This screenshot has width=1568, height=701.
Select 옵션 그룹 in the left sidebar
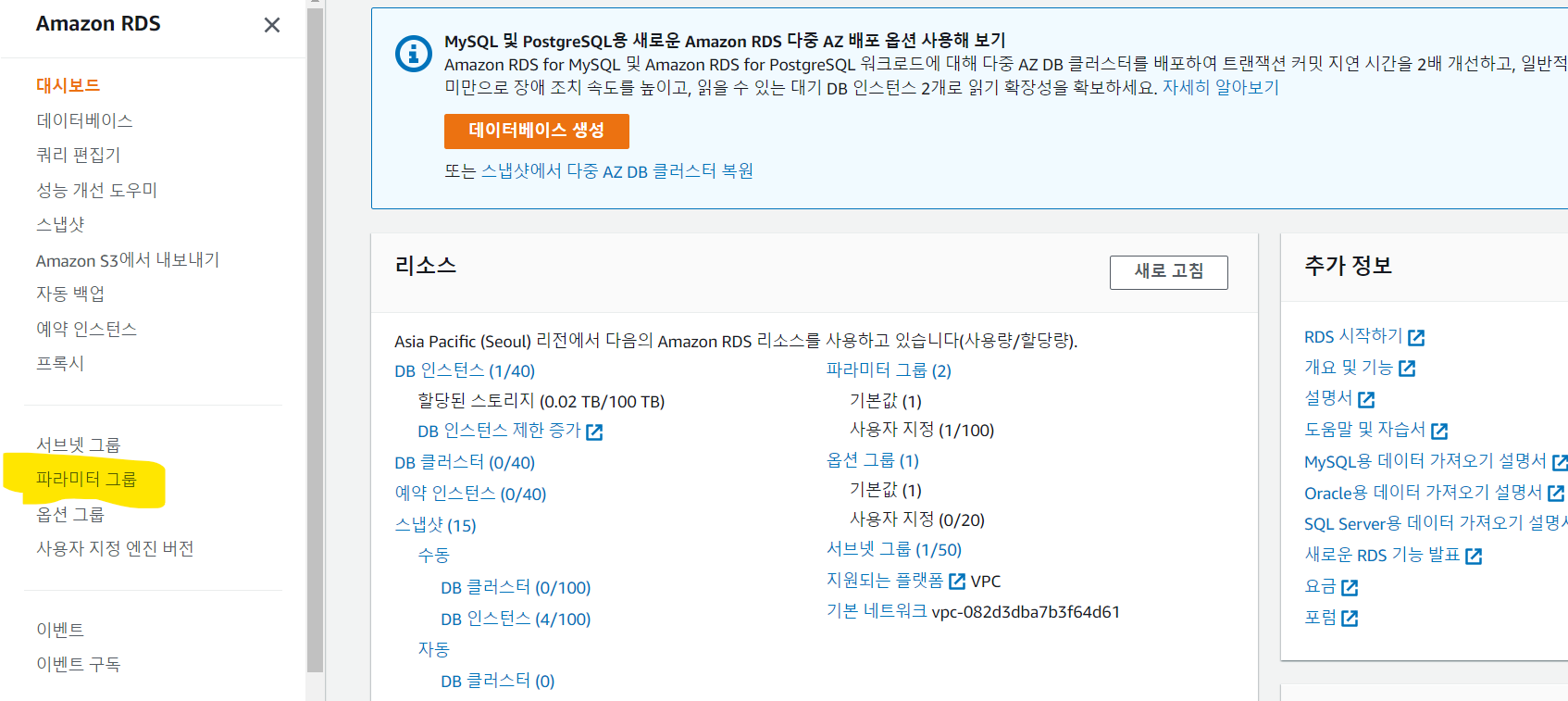[70, 514]
